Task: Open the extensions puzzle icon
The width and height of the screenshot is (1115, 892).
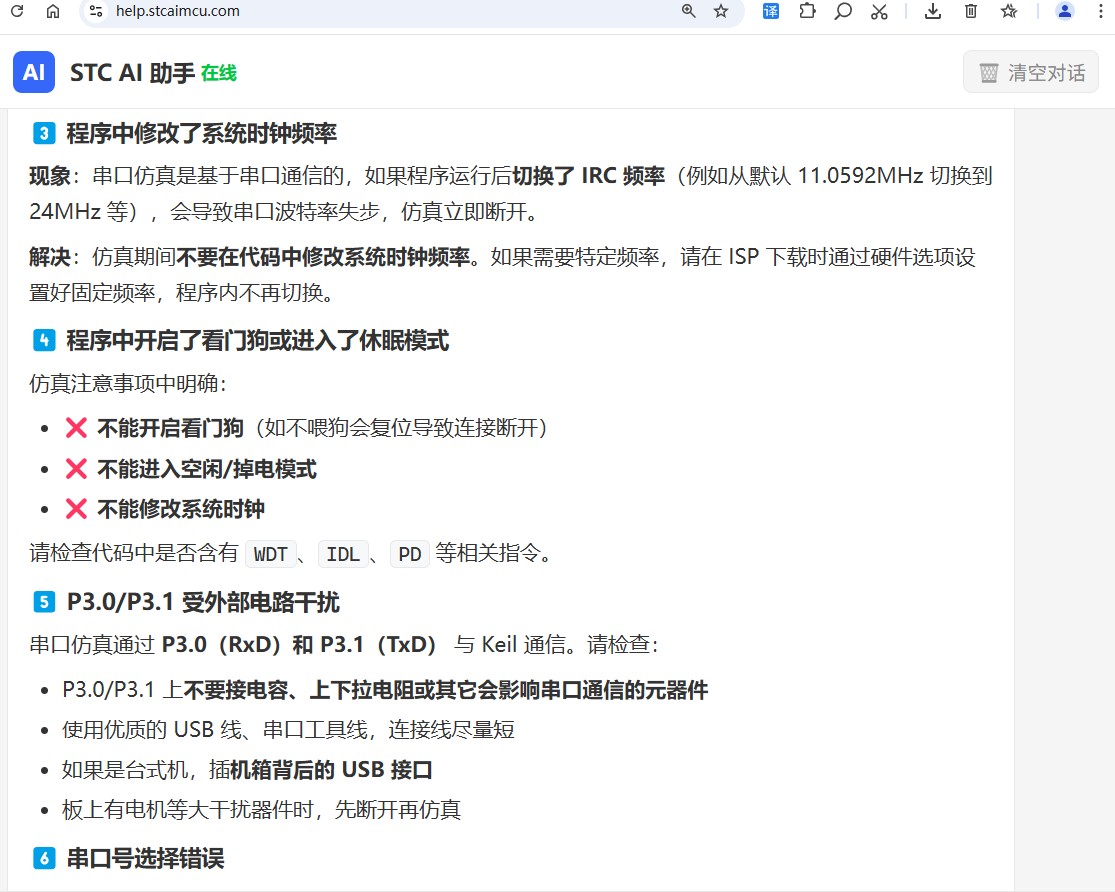Action: (x=807, y=11)
